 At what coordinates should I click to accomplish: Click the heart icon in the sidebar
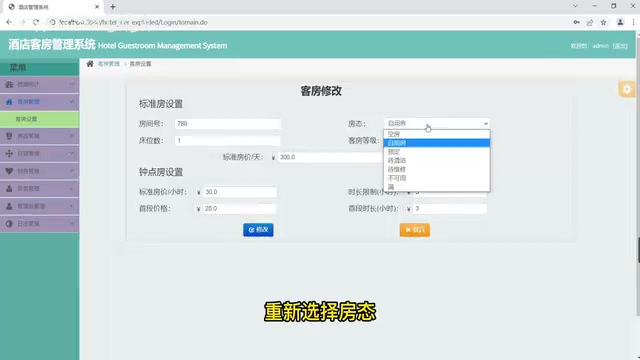tap(9, 171)
